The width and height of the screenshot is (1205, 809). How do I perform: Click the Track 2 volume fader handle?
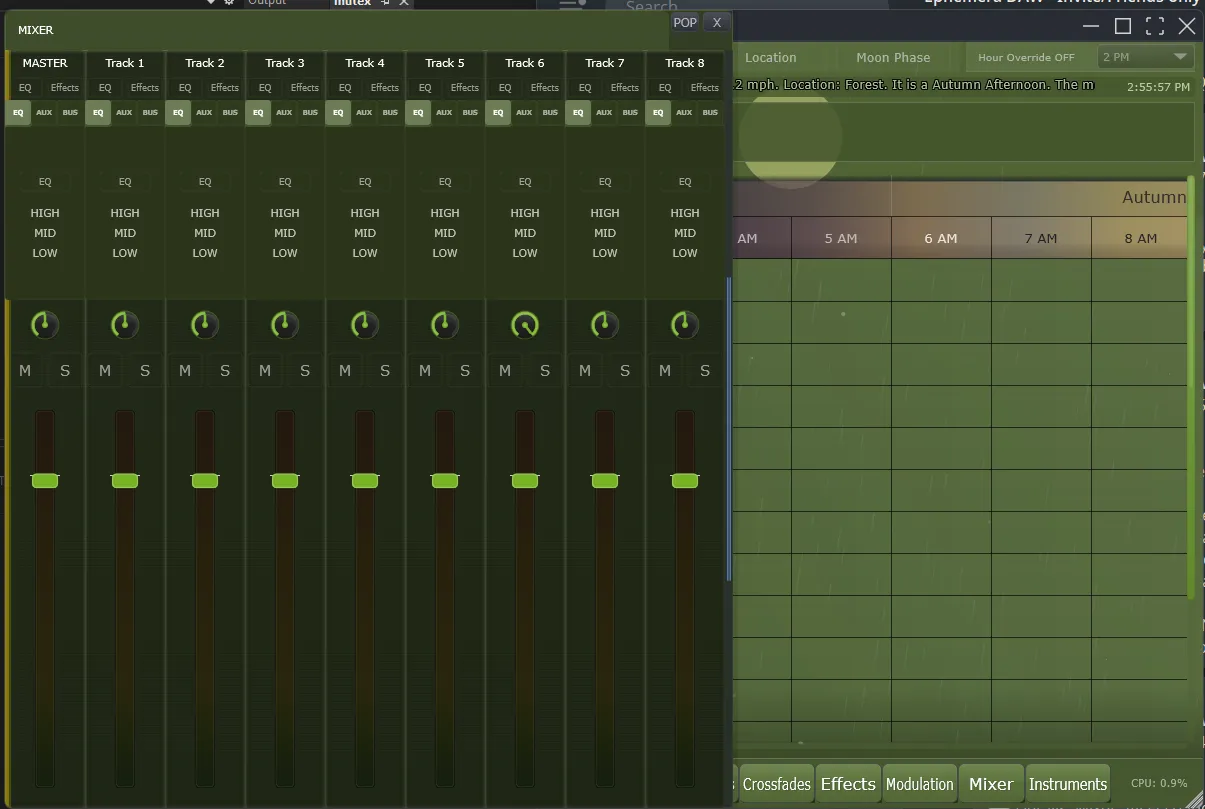[x=205, y=481]
